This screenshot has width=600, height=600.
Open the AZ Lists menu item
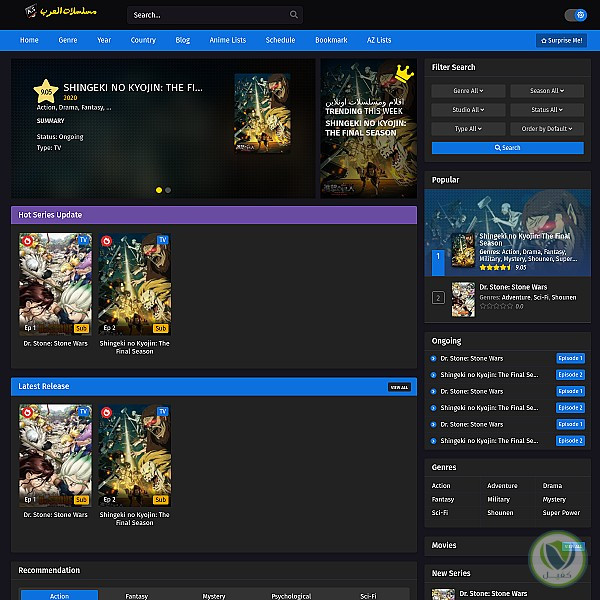379,40
